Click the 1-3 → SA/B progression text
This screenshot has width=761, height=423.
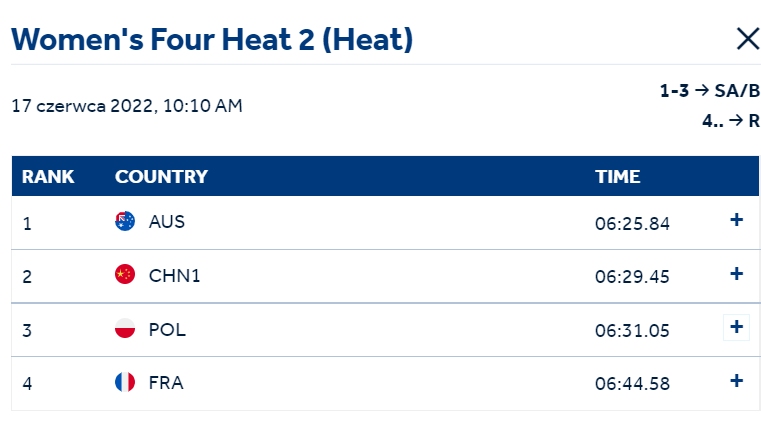(710, 91)
